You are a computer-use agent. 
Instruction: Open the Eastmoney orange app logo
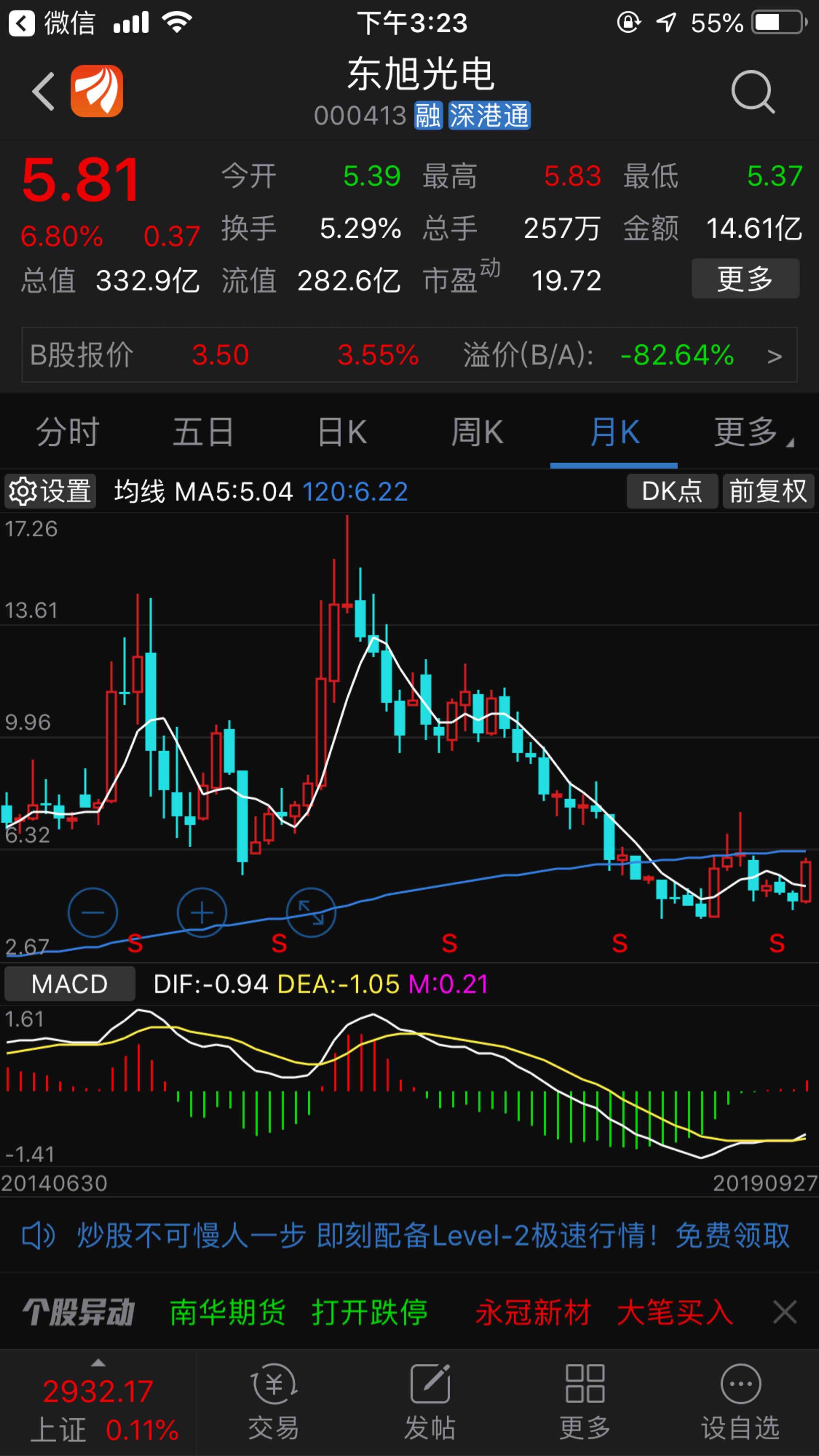pyautogui.click(x=97, y=91)
